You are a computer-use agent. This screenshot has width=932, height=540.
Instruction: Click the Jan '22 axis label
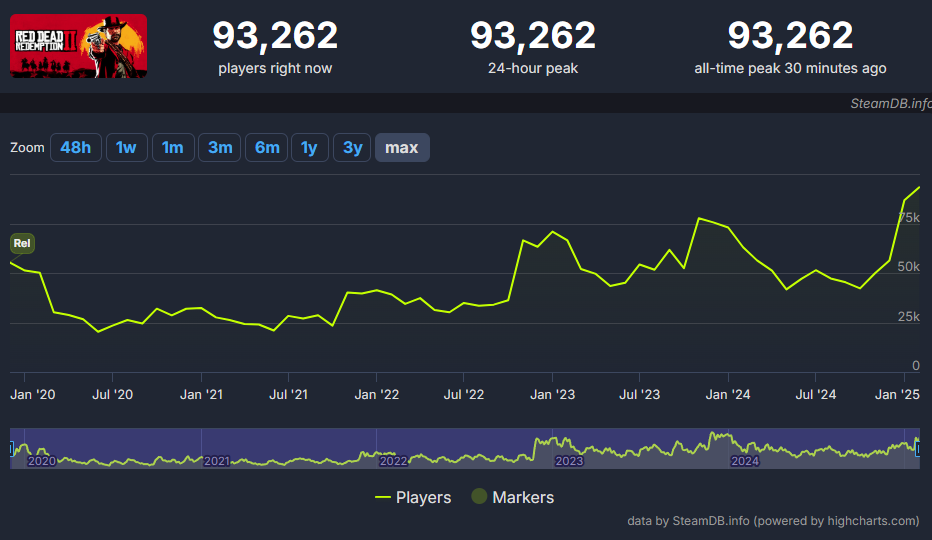coord(377,395)
